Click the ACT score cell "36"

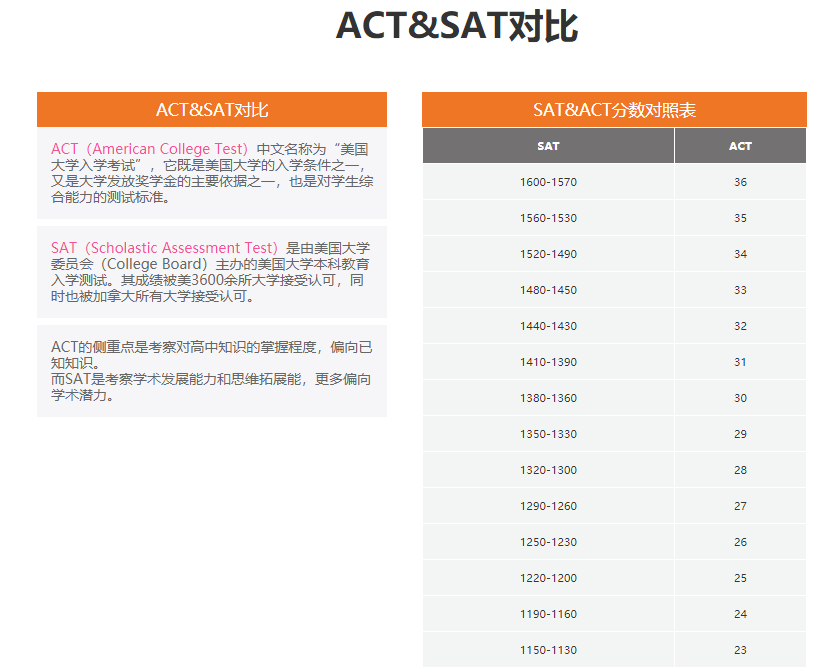740,182
